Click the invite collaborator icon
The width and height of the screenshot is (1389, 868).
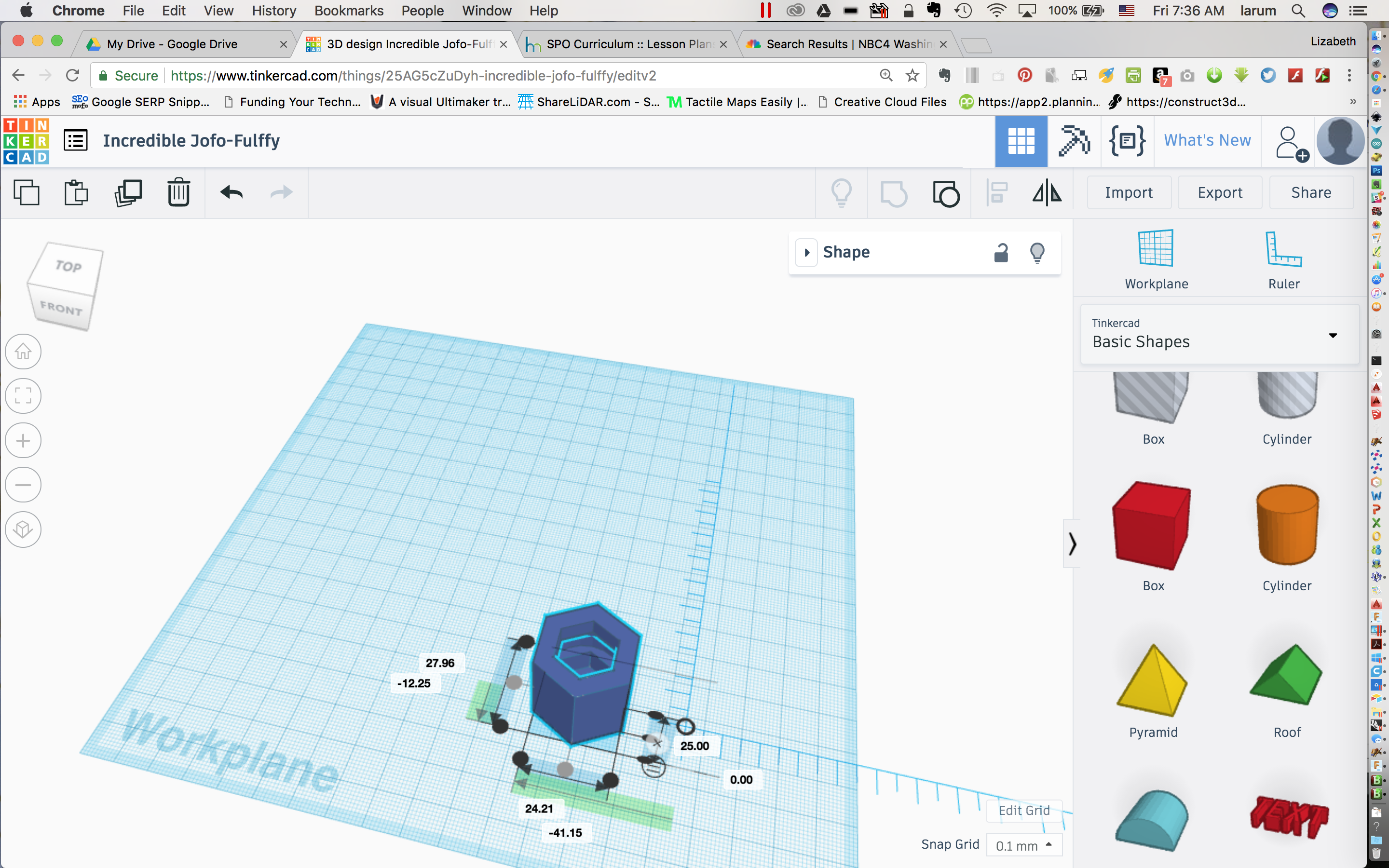click(x=1292, y=144)
